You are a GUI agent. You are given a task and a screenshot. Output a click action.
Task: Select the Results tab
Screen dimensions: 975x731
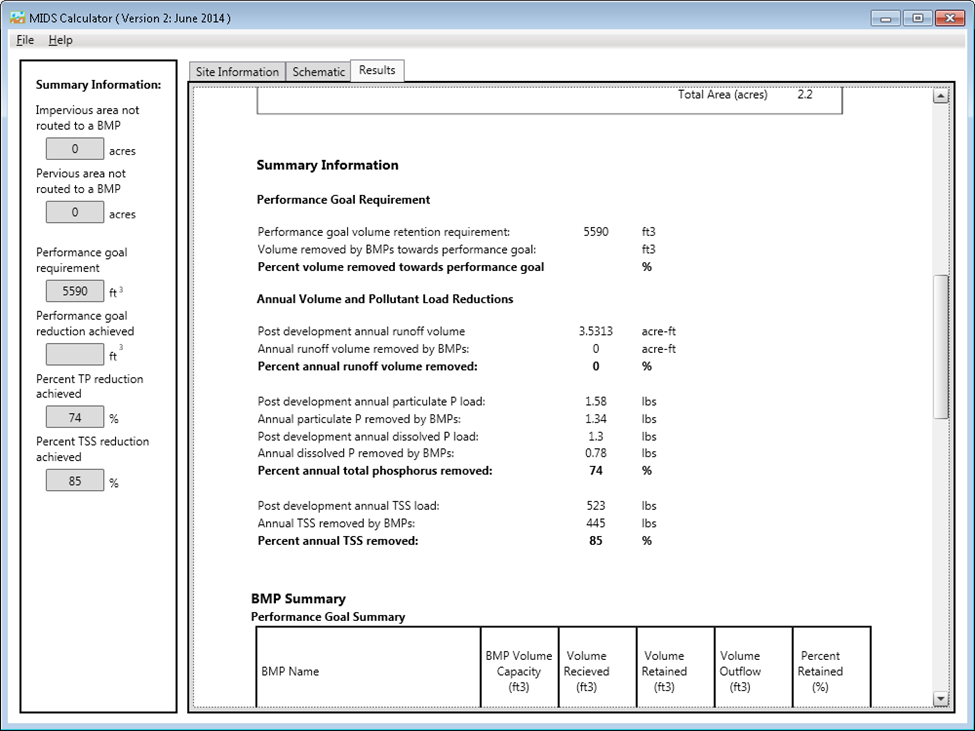[377, 70]
